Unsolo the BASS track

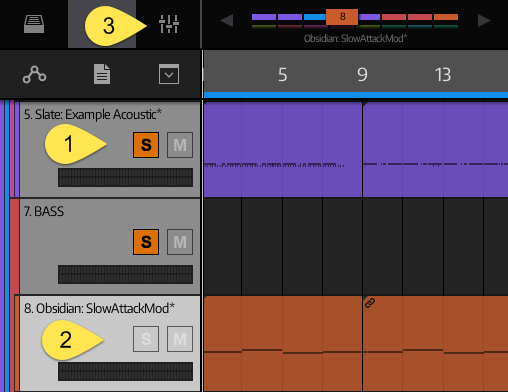(146, 242)
